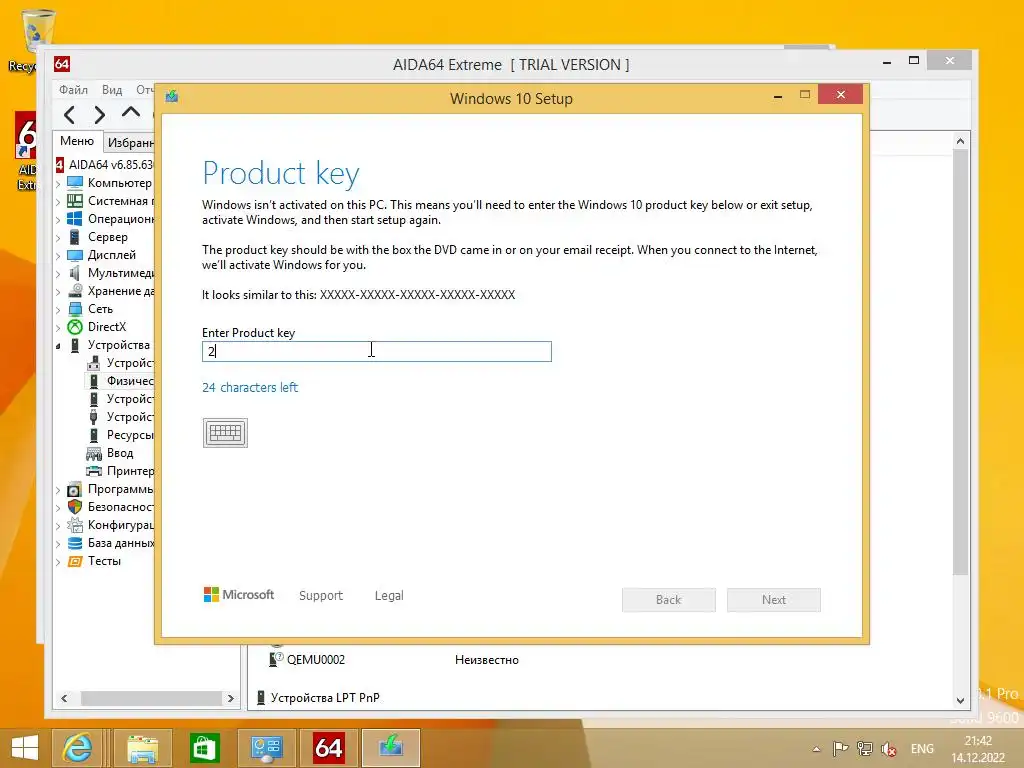Open File Explorer from the taskbar
The image size is (1024, 768).
point(142,748)
